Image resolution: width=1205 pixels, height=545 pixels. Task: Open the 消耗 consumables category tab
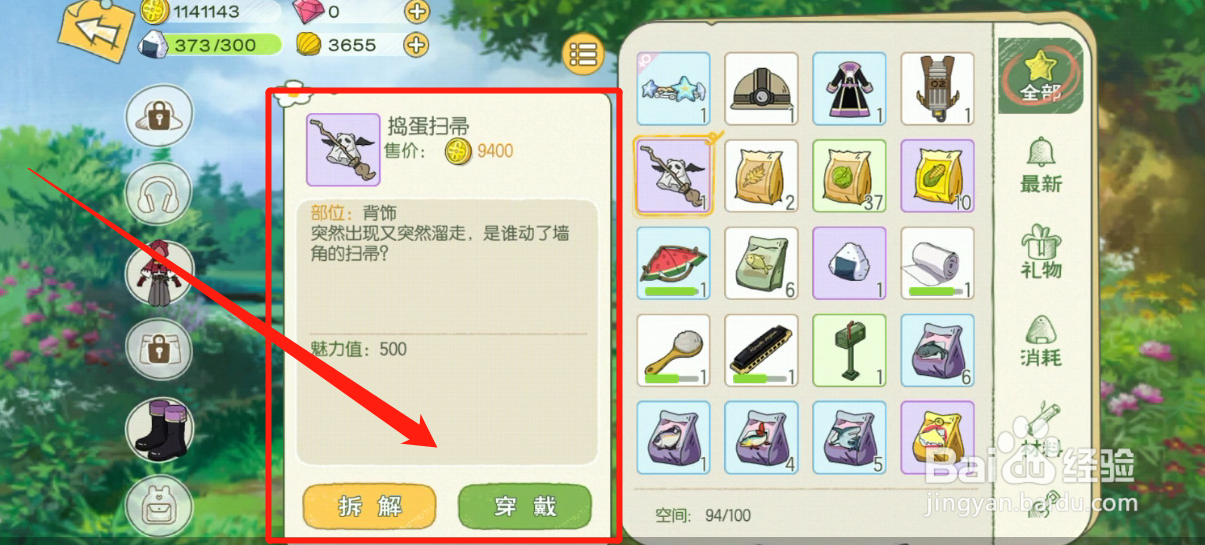tap(1041, 338)
